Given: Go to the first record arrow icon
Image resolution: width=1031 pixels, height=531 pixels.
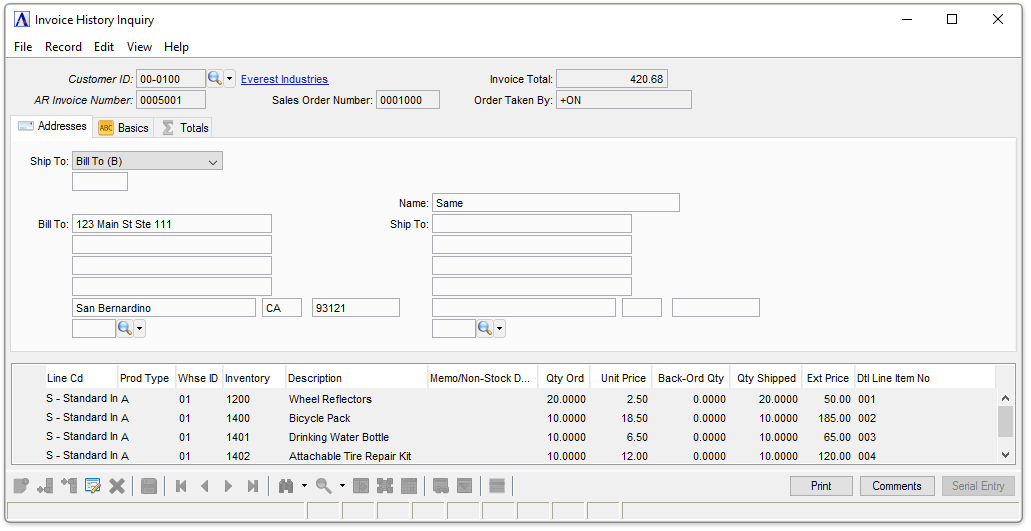Looking at the screenshot, I should (x=181, y=486).
